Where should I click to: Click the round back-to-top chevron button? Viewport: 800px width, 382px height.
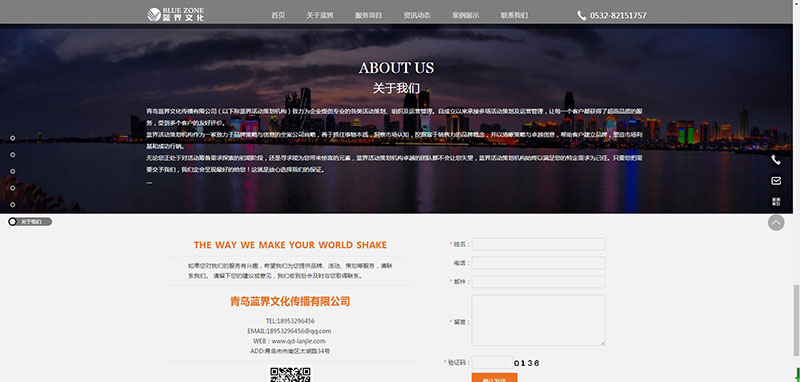(776, 222)
